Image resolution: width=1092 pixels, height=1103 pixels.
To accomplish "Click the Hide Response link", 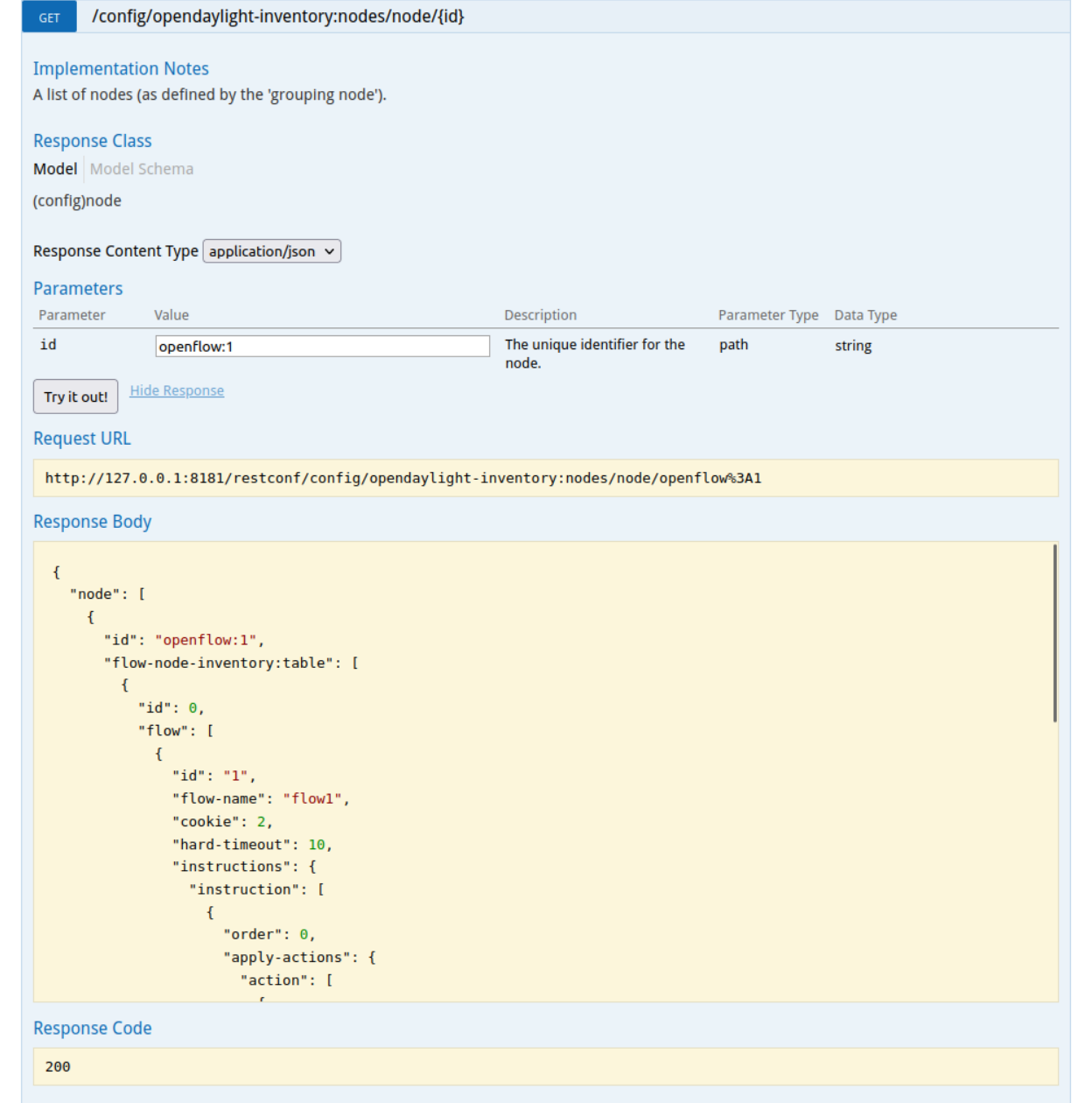I will (x=177, y=390).
